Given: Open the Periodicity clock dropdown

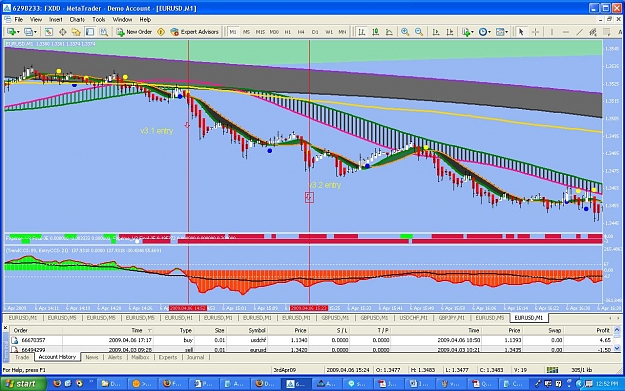Looking at the screenshot, I should 485,32.
